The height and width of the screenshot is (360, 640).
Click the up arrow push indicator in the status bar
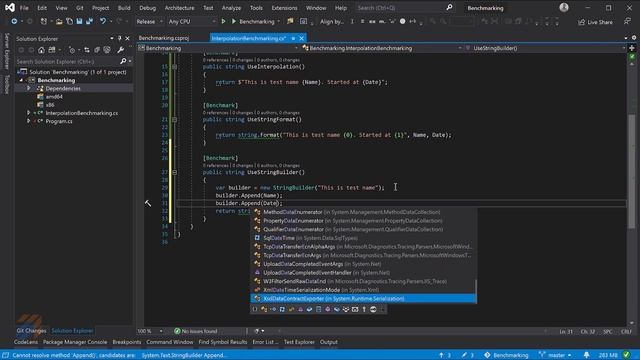[x=445, y=355]
